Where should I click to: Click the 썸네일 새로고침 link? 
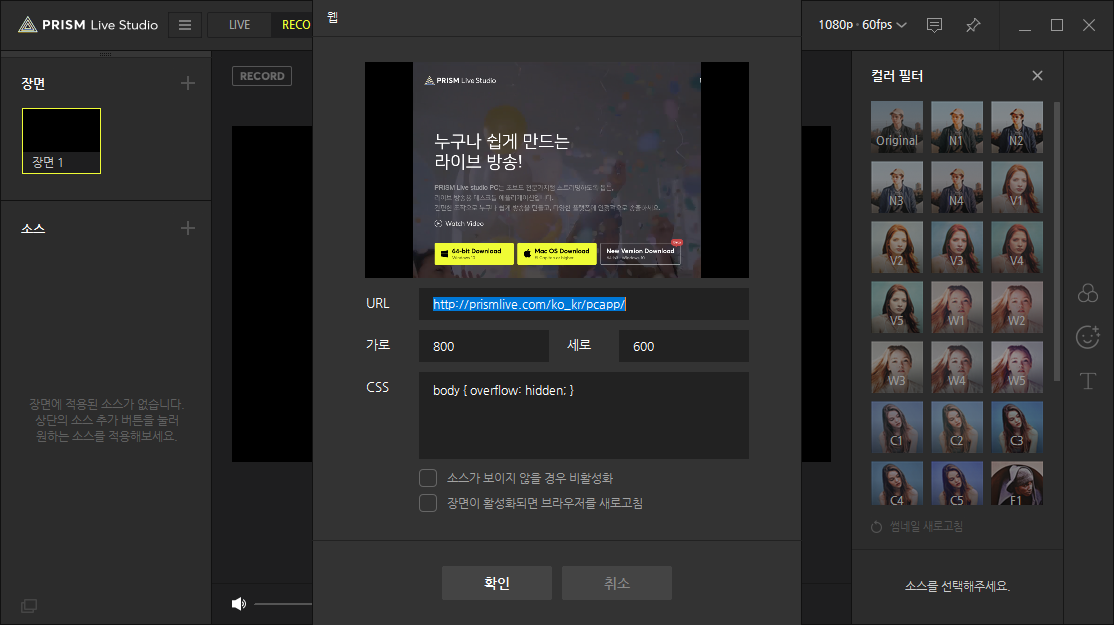(926, 526)
